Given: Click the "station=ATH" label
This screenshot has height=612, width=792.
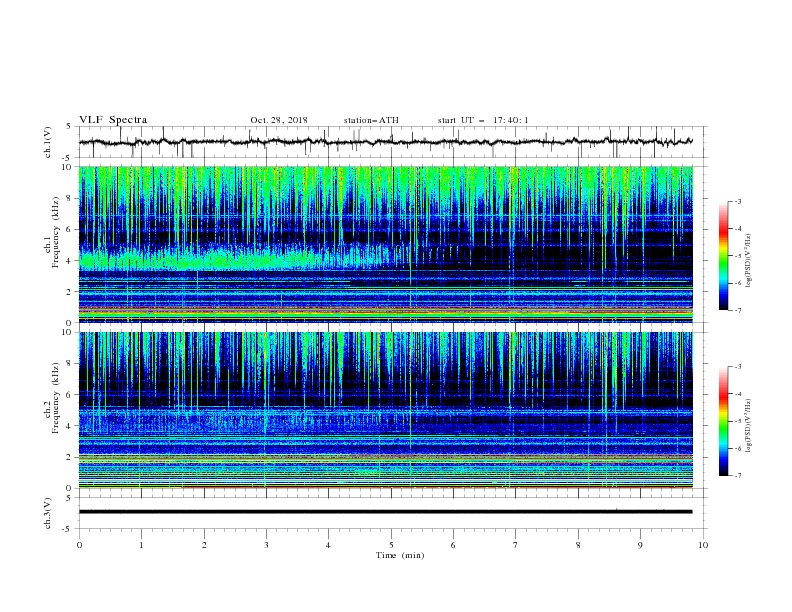Looking at the screenshot, I should [371, 120].
